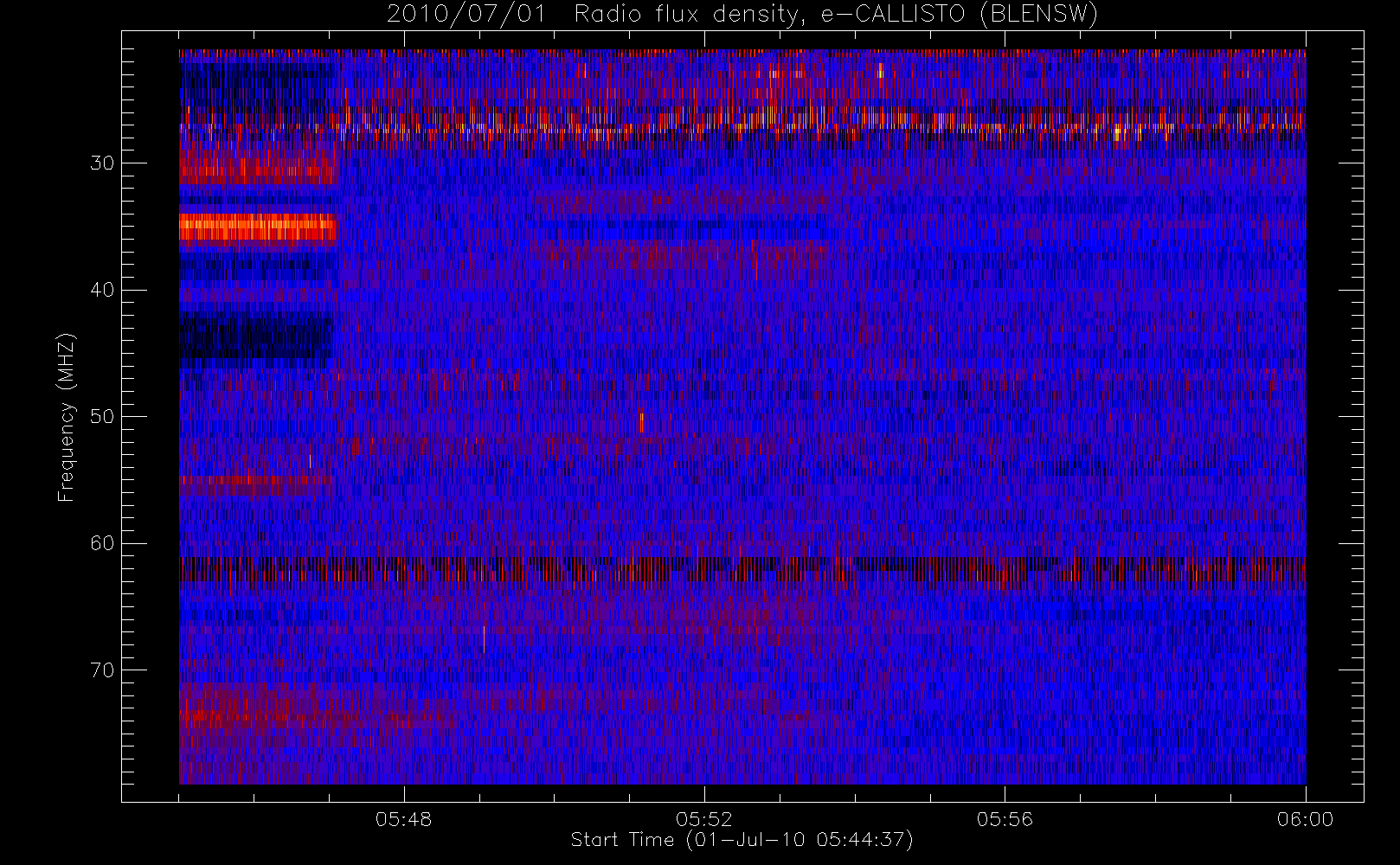The image size is (1400, 865).
Task: Click the 'Start Time (01-Jul-10 05:44:37)' label
Action: coord(742,840)
